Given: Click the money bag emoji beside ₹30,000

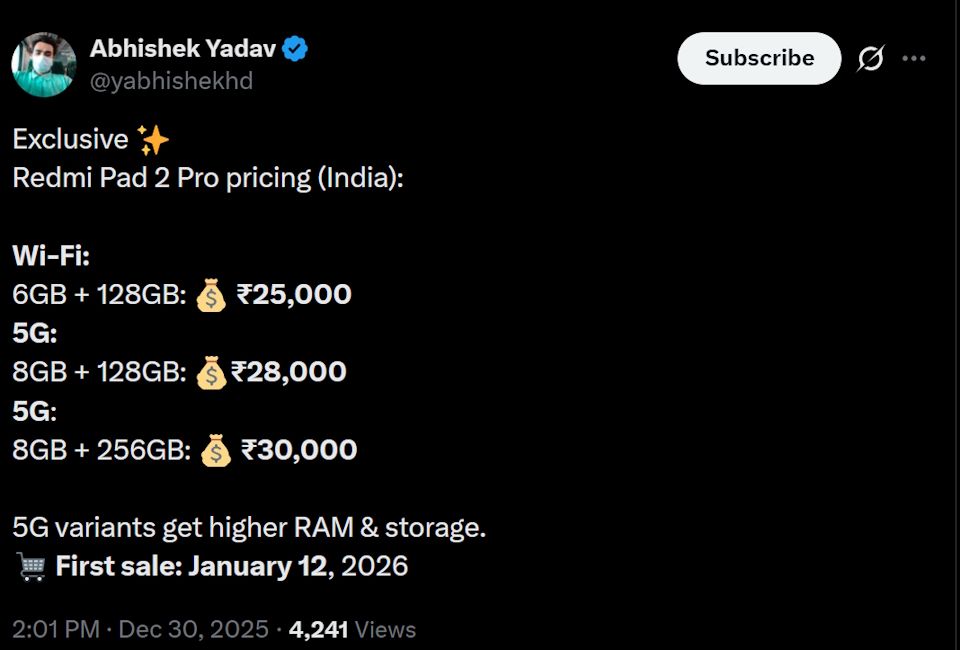Looking at the screenshot, I should point(215,450).
